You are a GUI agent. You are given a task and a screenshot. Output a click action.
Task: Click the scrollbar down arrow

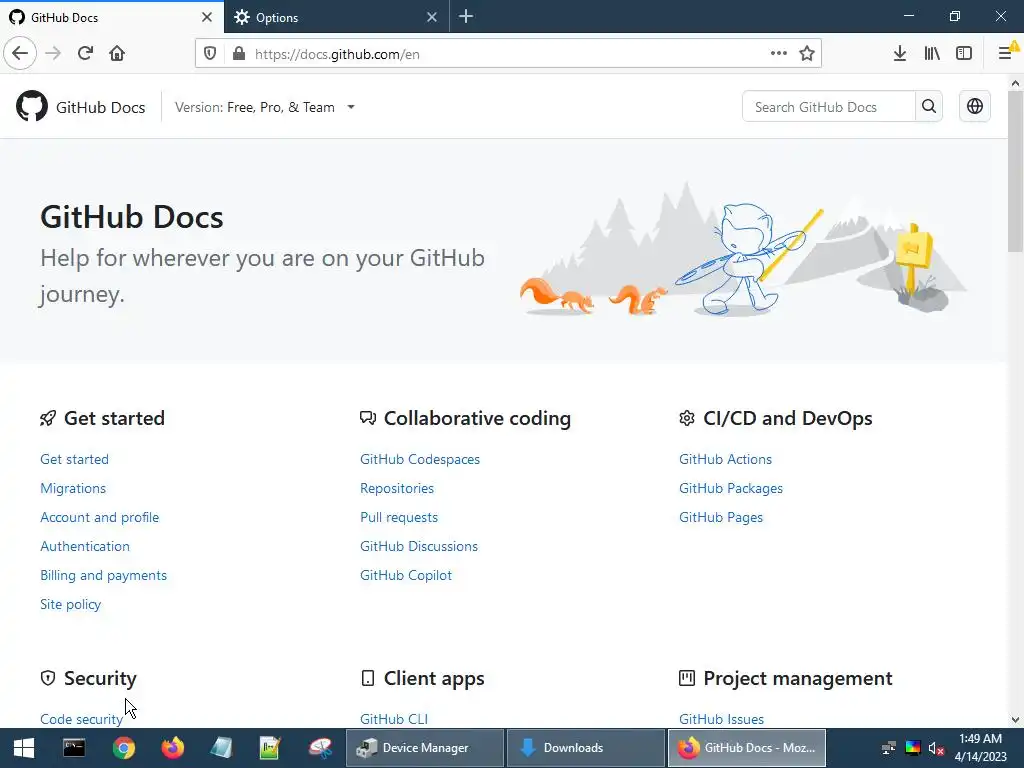(x=1015, y=720)
